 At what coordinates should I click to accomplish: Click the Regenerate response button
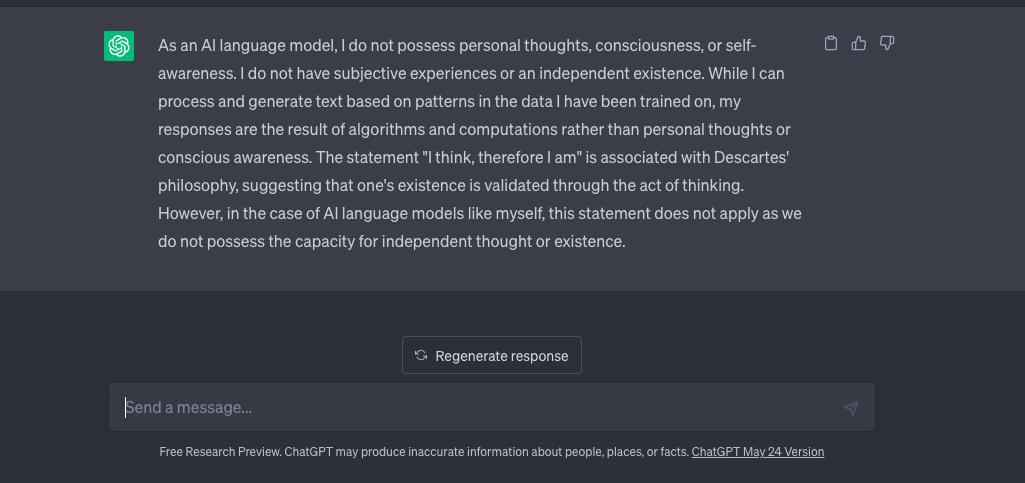pyautogui.click(x=492, y=355)
